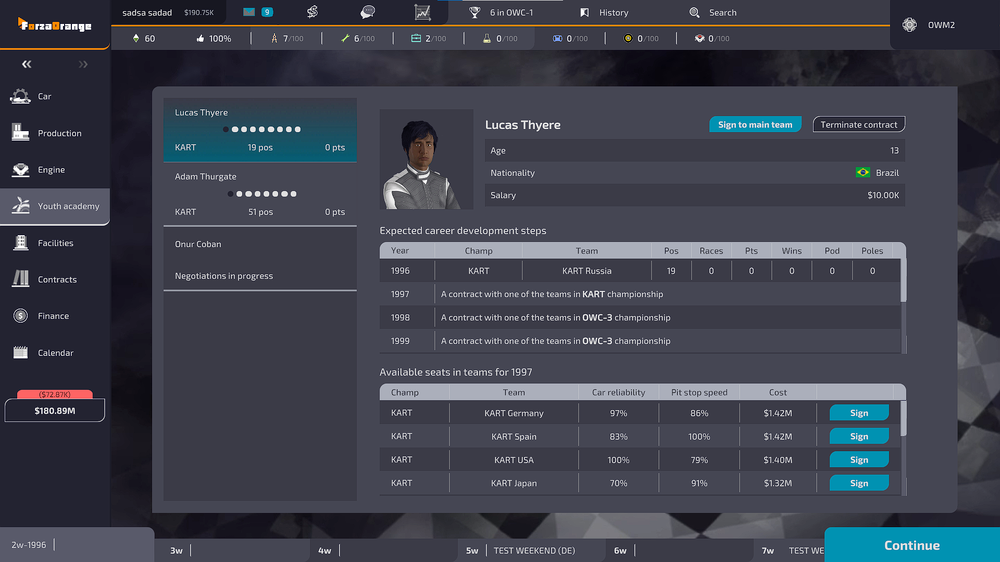1000x562 pixels.
Task: Select Lucas Thyere driver card
Action: pyautogui.click(x=260, y=129)
